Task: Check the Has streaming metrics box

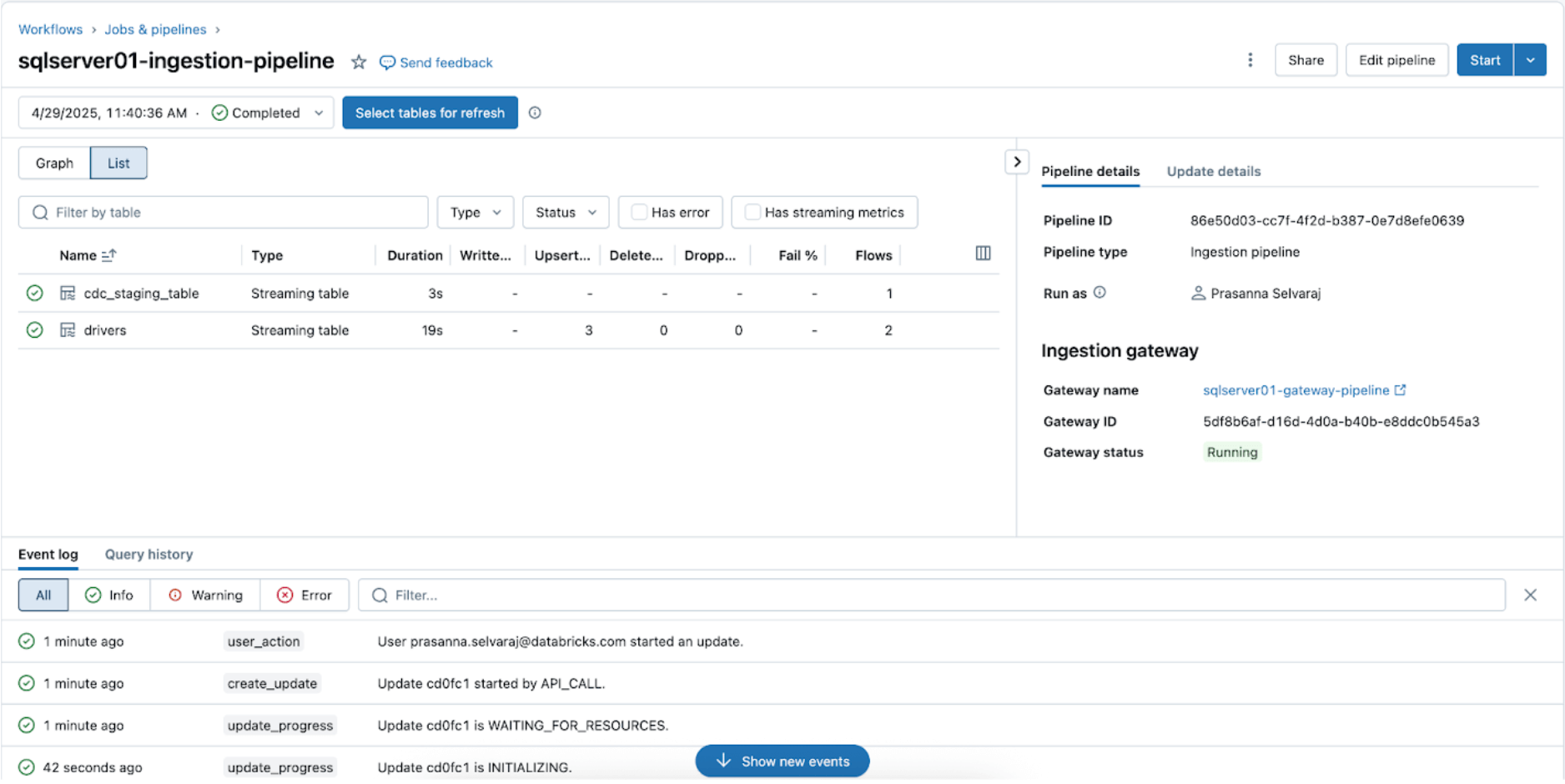Action: point(752,213)
